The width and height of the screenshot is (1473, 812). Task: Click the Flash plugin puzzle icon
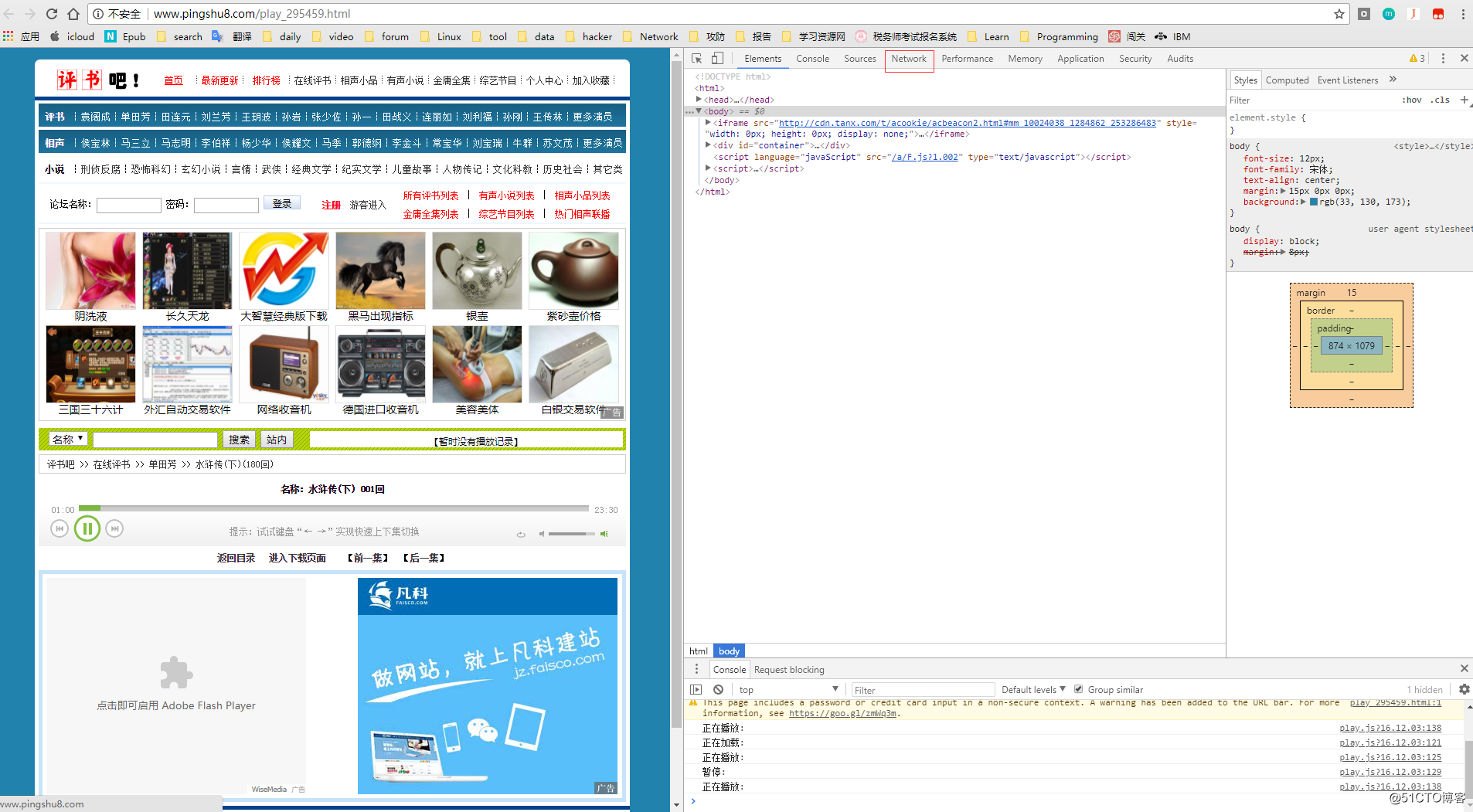176,673
